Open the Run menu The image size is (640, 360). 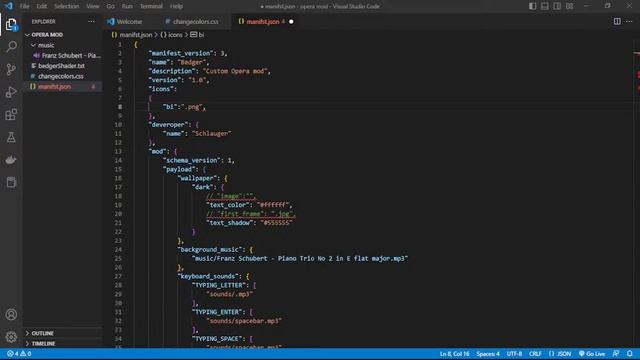127,6
